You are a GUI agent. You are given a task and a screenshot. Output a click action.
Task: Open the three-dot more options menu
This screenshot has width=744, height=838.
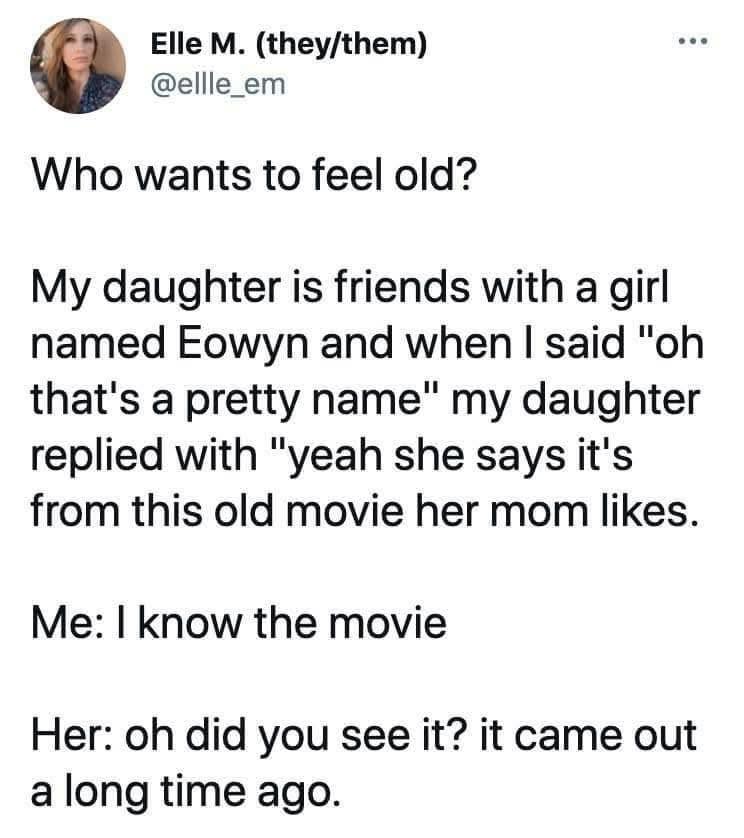coord(693,41)
